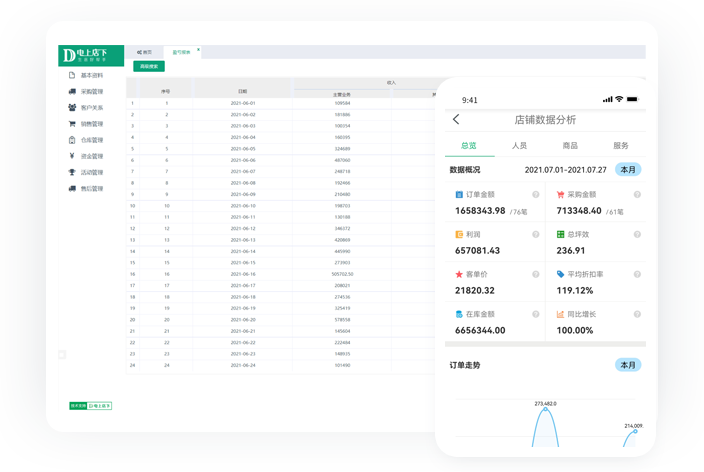Open the 基本资料 menu item
The image size is (704, 472).
pyautogui.click(x=92, y=75)
